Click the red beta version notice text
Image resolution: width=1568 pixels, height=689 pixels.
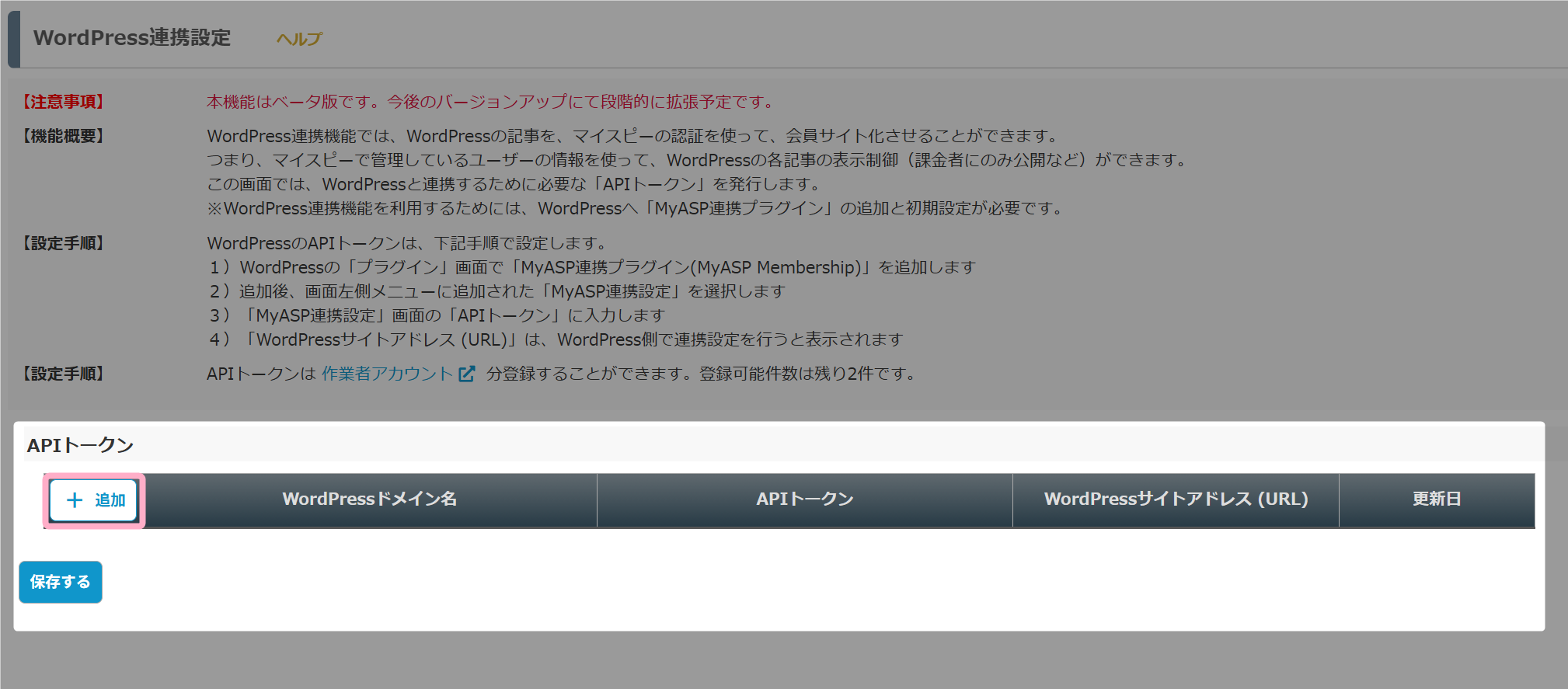tap(492, 102)
